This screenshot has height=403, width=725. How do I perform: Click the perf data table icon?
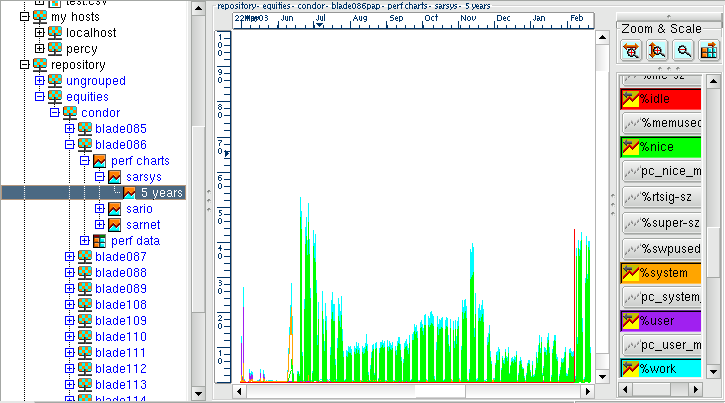tap(99, 241)
